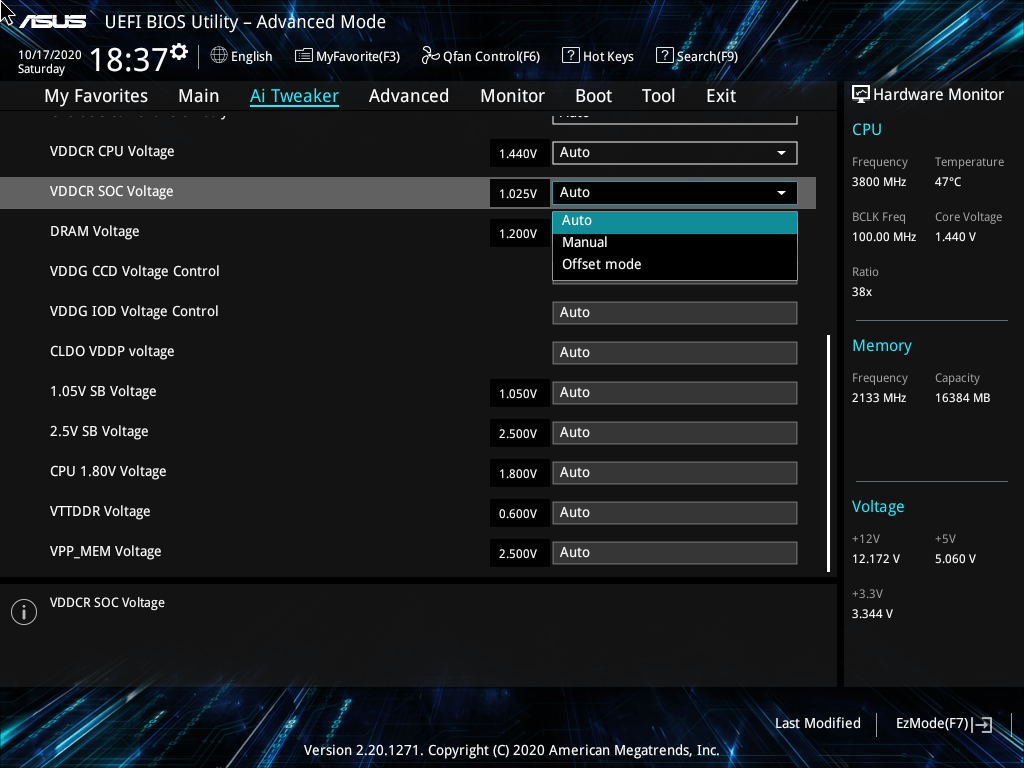Click the 1.05V SB Voltage Auto field
Image resolution: width=1024 pixels, height=768 pixels.
(675, 392)
